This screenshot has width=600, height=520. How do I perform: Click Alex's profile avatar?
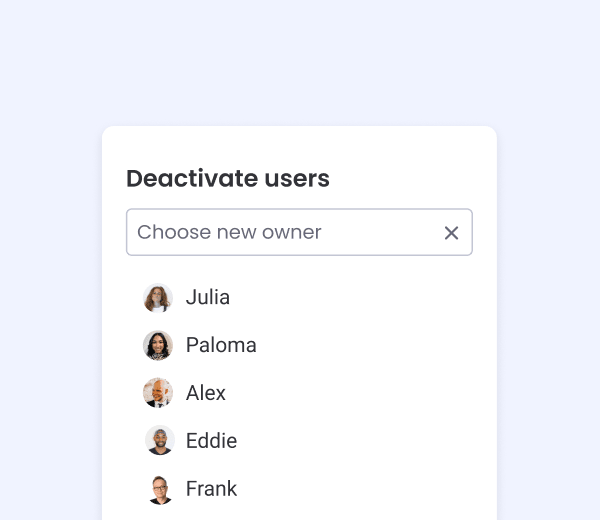tap(158, 393)
